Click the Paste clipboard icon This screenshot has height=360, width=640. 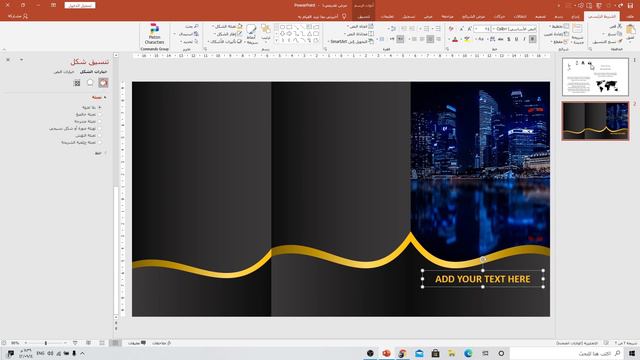(631, 29)
